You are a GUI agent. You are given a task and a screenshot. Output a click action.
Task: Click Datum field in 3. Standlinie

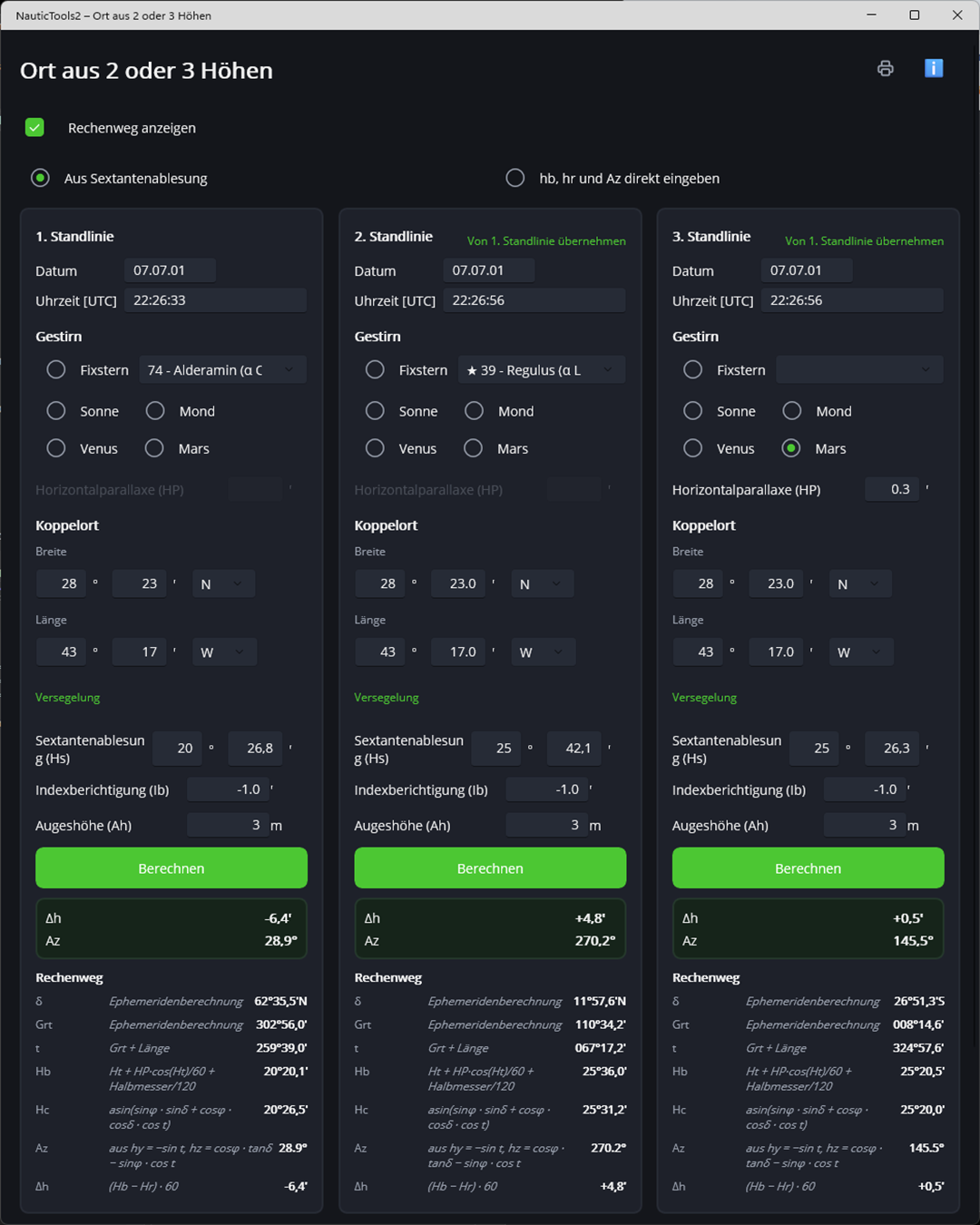(x=807, y=270)
